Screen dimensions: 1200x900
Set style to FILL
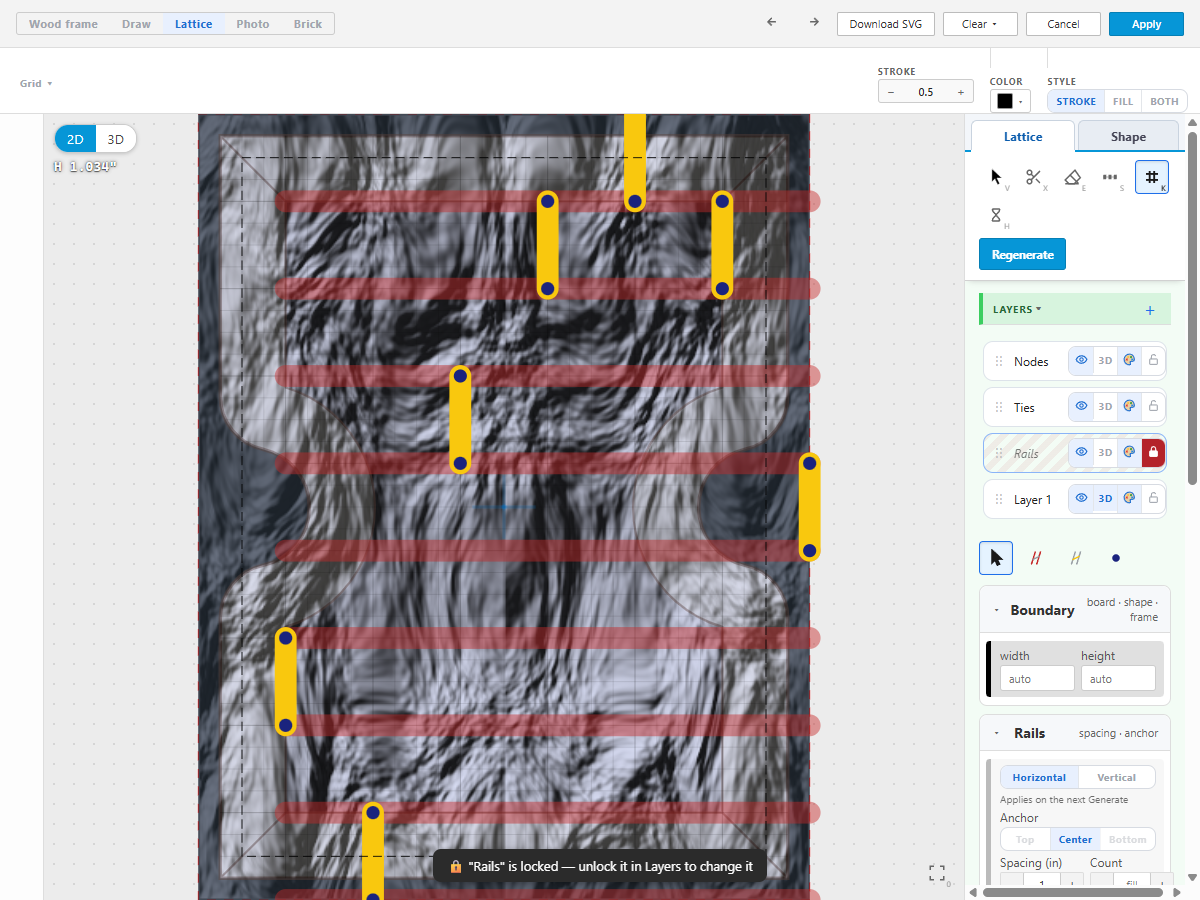(1123, 101)
